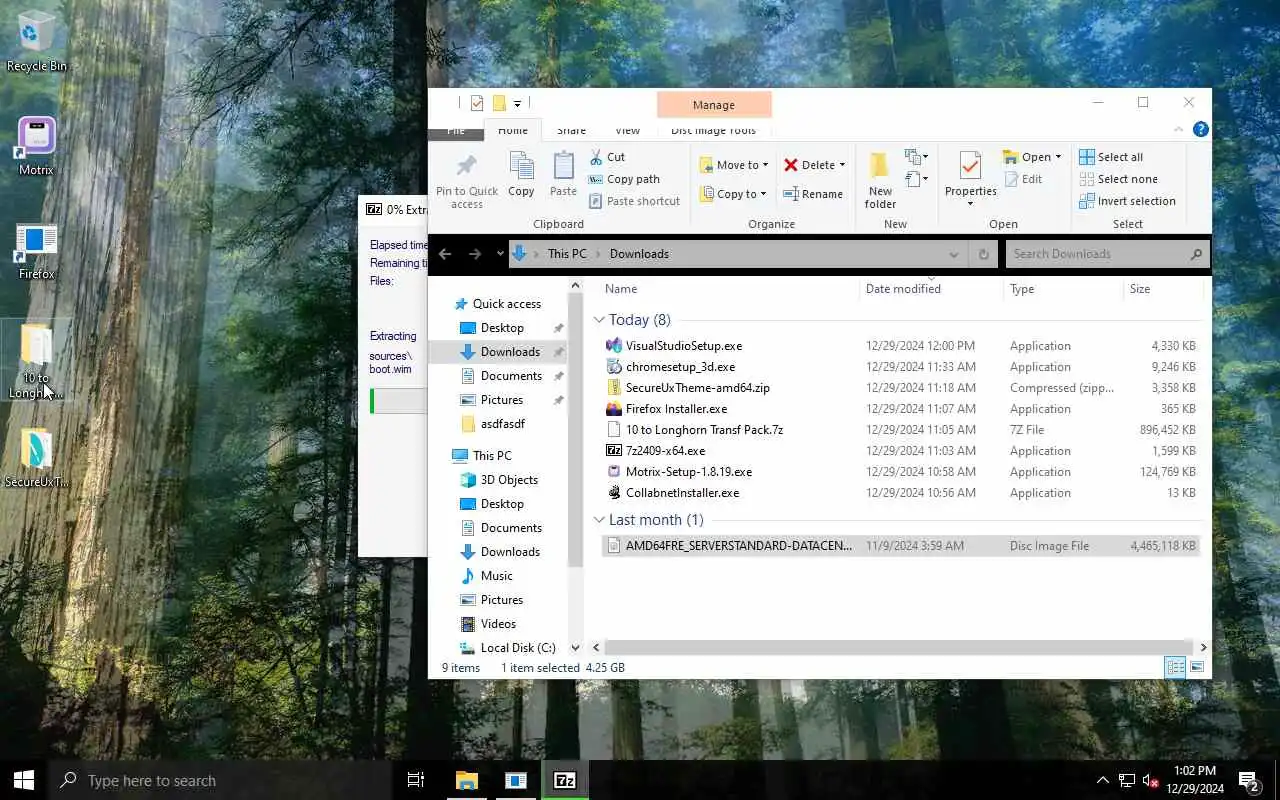This screenshot has width=1280, height=800.
Task: Open the recent locations dropdown
Action: point(500,254)
